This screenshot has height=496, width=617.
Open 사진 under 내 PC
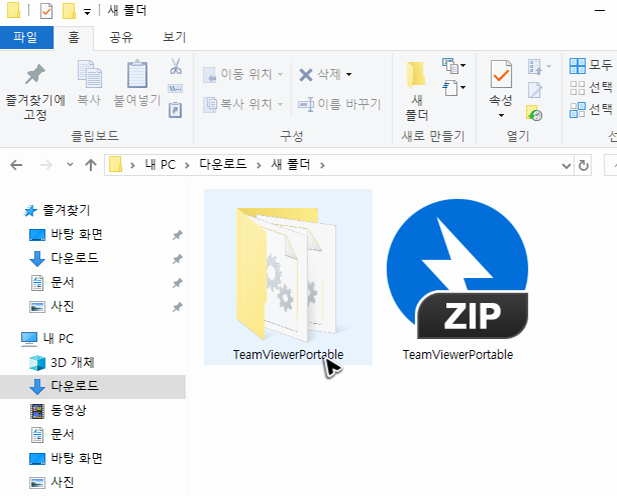click(62, 482)
